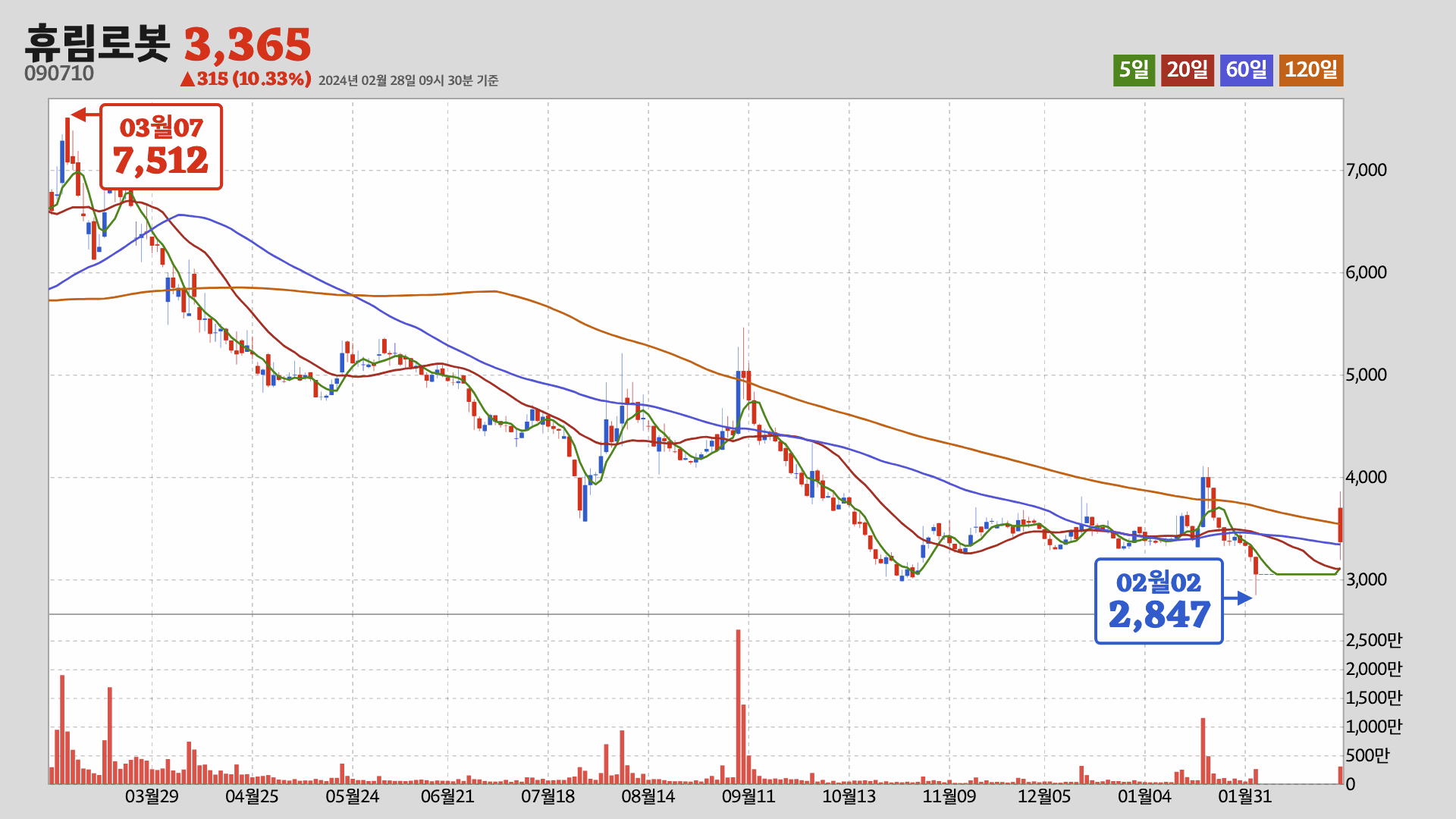Click the 2,000만 volume axis label
The image size is (1456, 819).
pyautogui.click(x=1374, y=669)
